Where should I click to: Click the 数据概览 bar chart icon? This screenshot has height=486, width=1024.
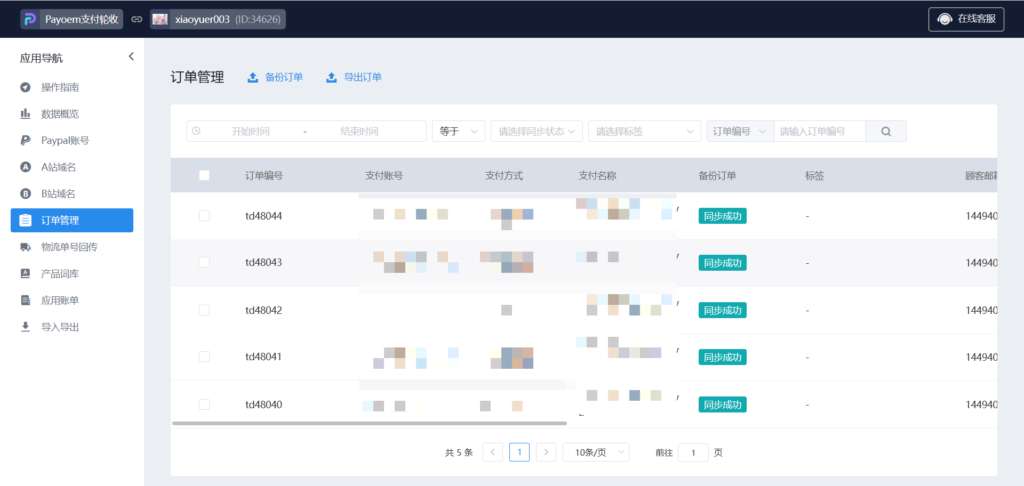(25, 114)
